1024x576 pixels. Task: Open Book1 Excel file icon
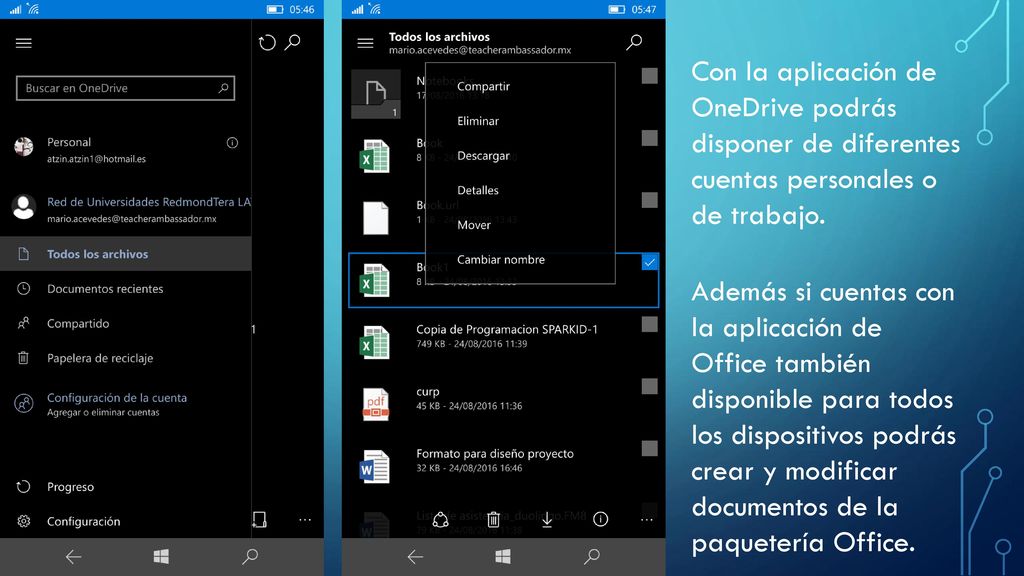click(375, 281)
